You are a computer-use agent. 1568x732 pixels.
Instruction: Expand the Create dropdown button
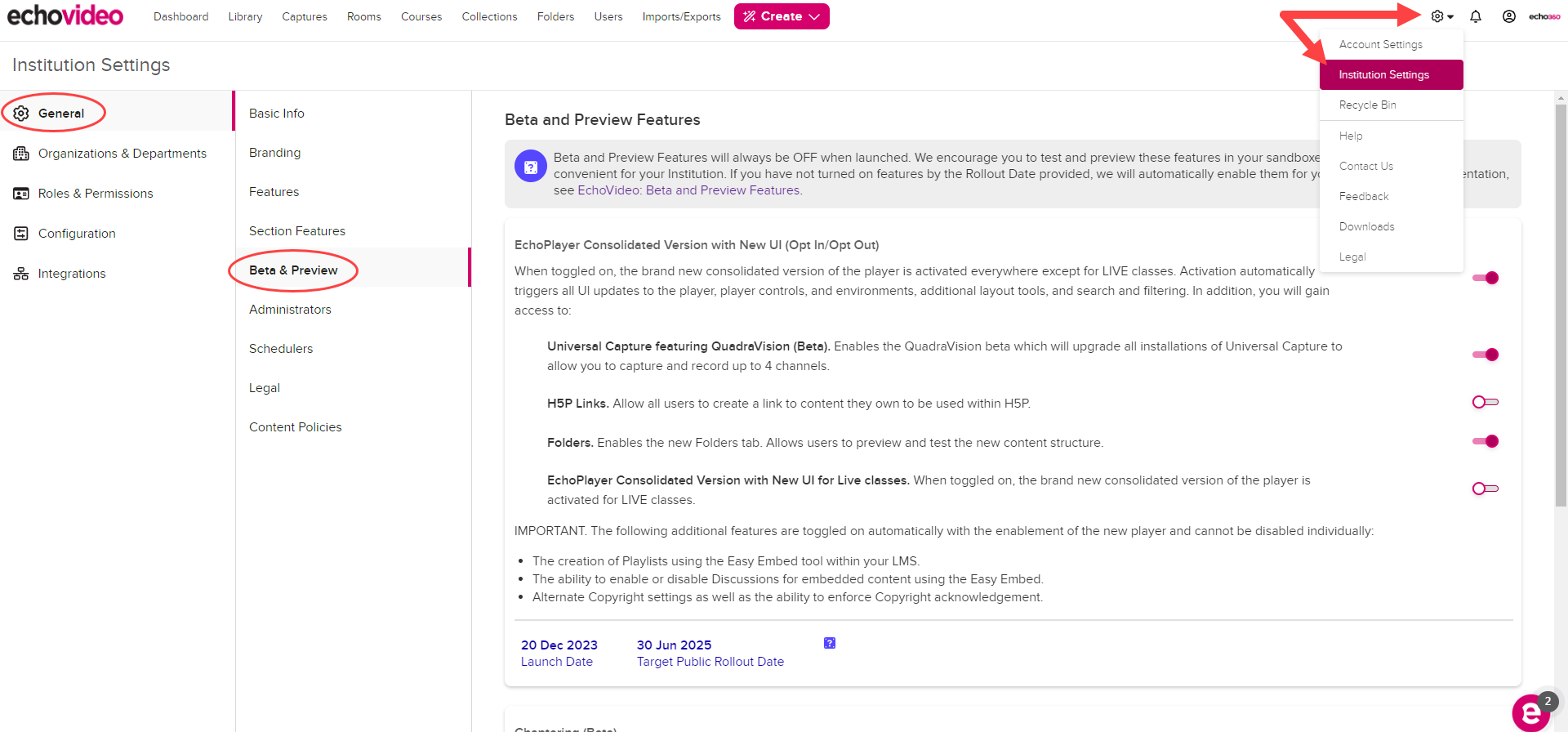[x=782, y=16]
